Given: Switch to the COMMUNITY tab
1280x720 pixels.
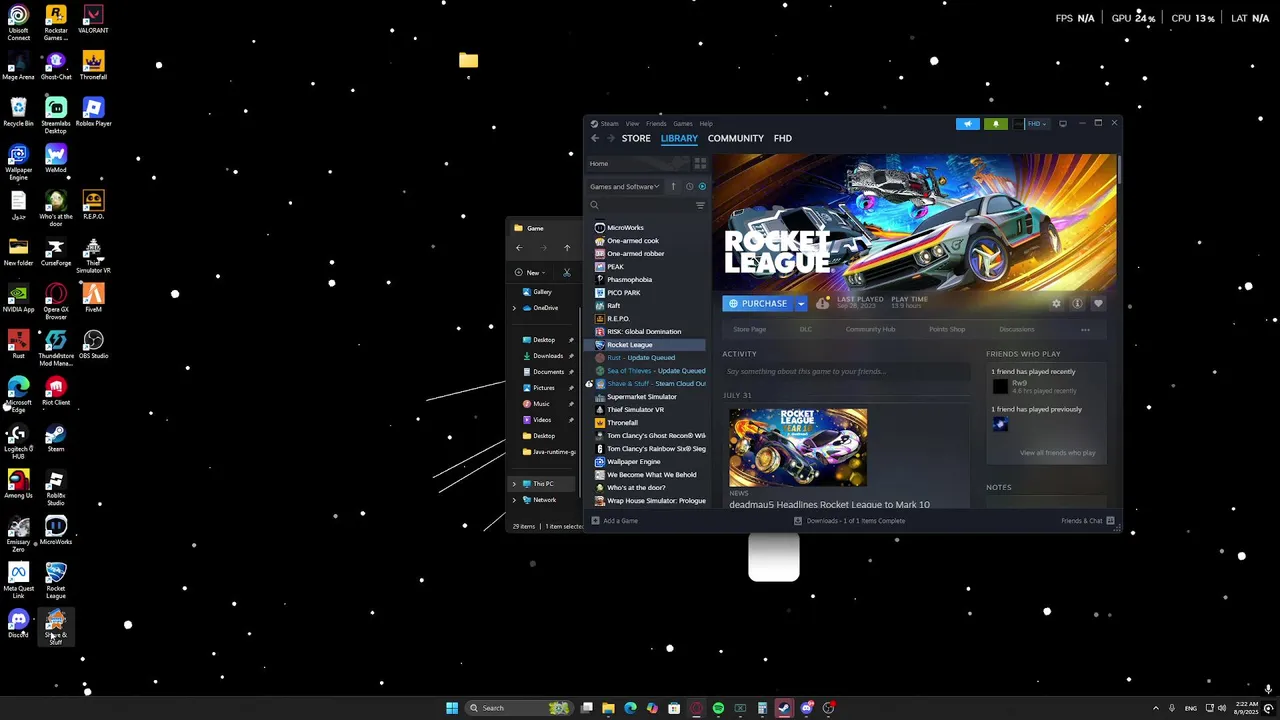Looking at the screenshot, I should click(x=736, y=139).
